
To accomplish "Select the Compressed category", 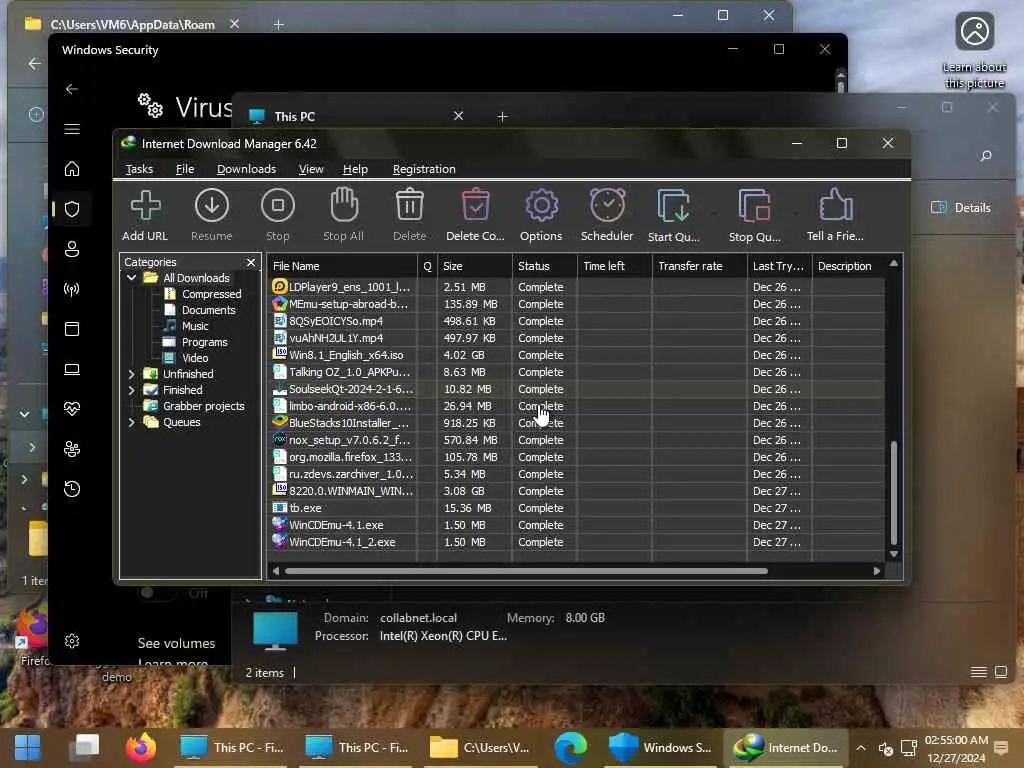I will [212, 294].
